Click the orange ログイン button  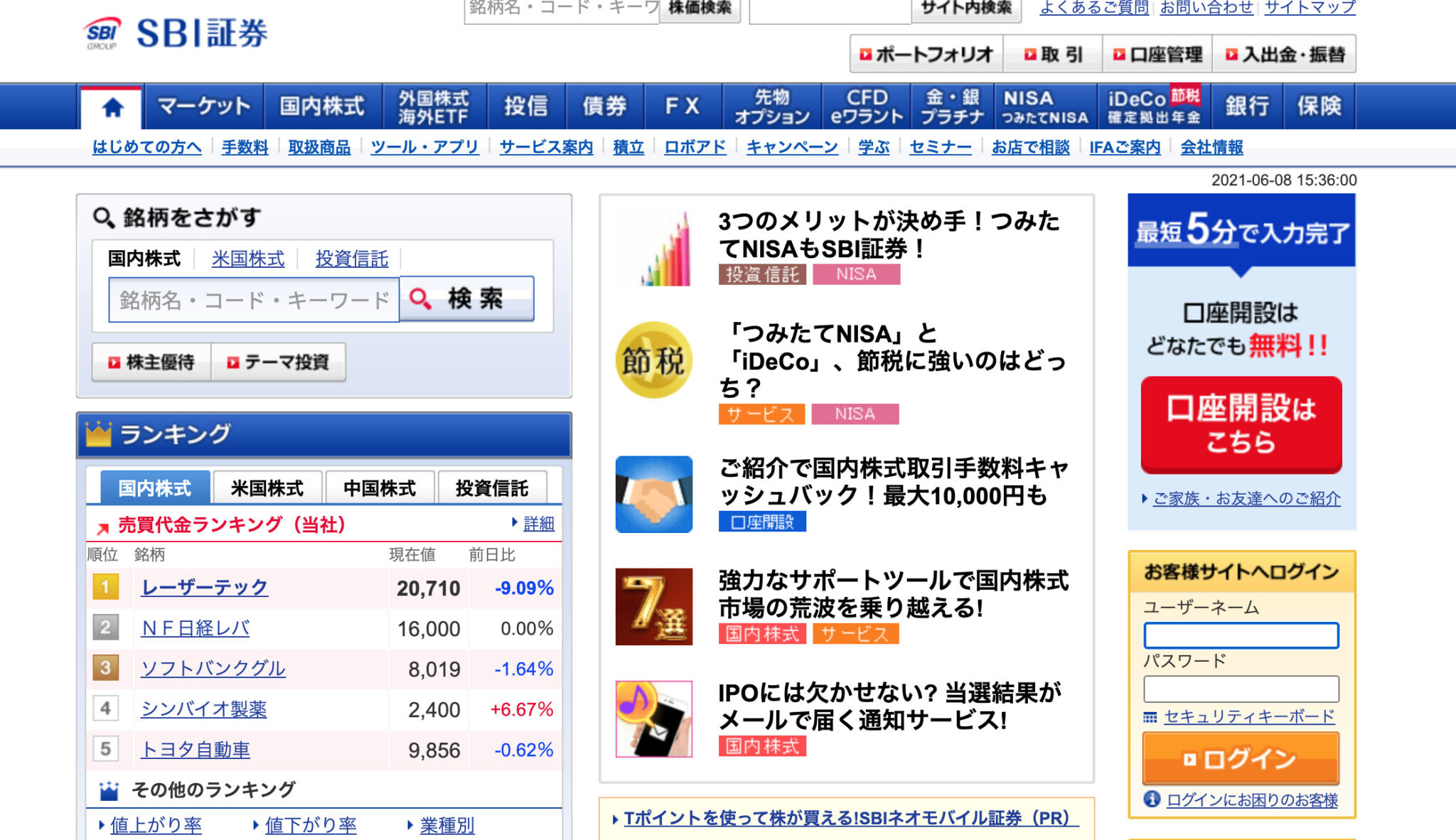click(x=1241, y=759)
